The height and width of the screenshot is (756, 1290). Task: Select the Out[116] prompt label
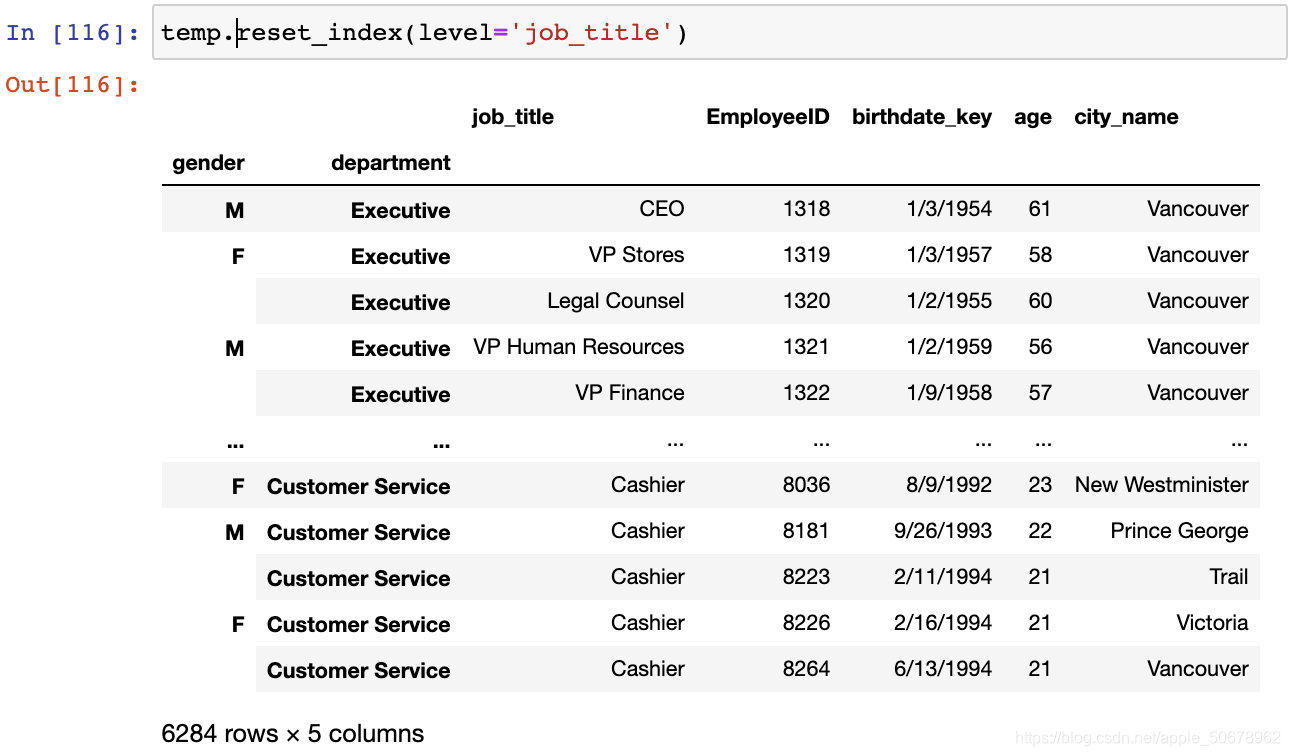(x=73, y=84)
